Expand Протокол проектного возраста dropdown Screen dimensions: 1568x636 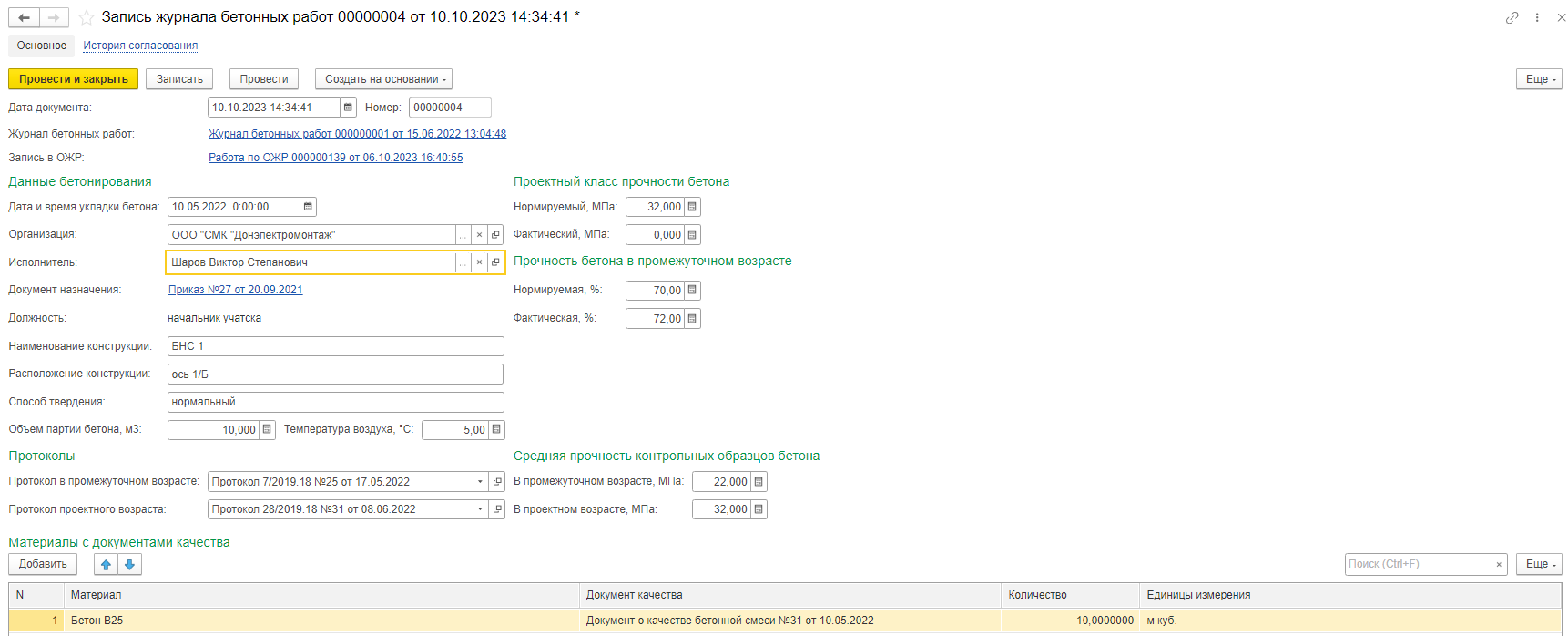pyautogui.click(x=480, y=509)
